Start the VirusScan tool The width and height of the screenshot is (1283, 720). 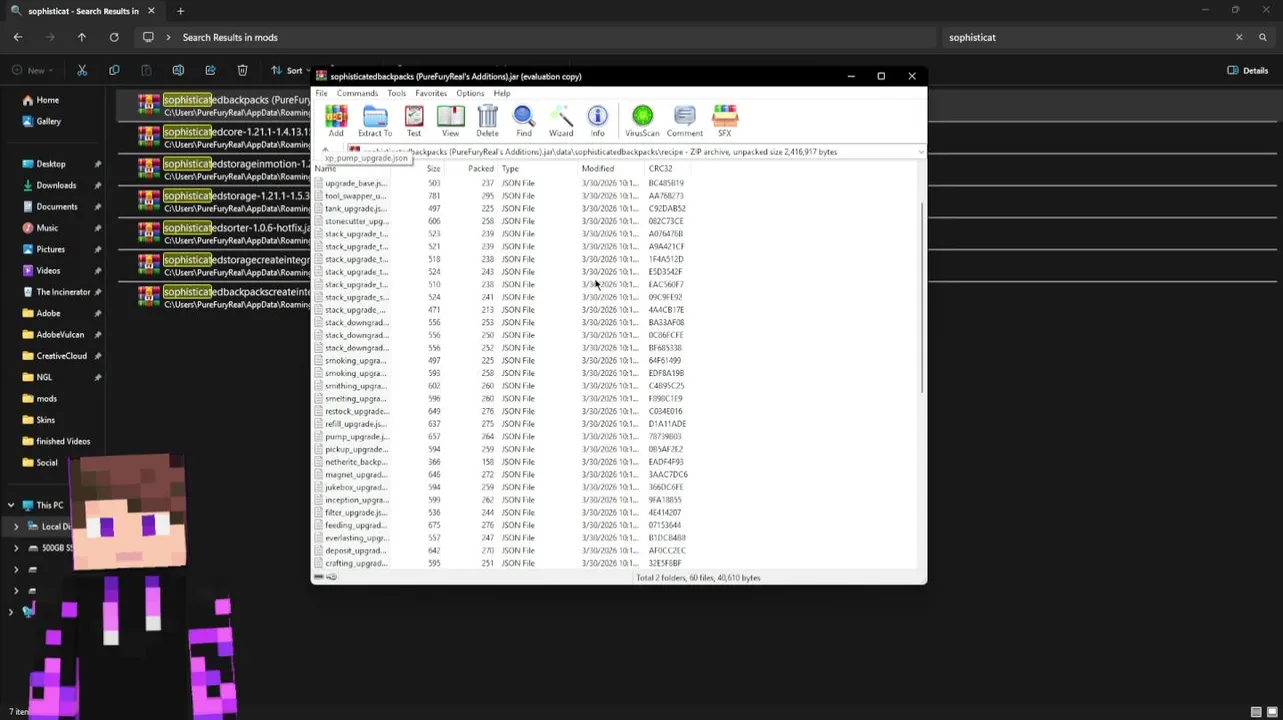(642, 121)
